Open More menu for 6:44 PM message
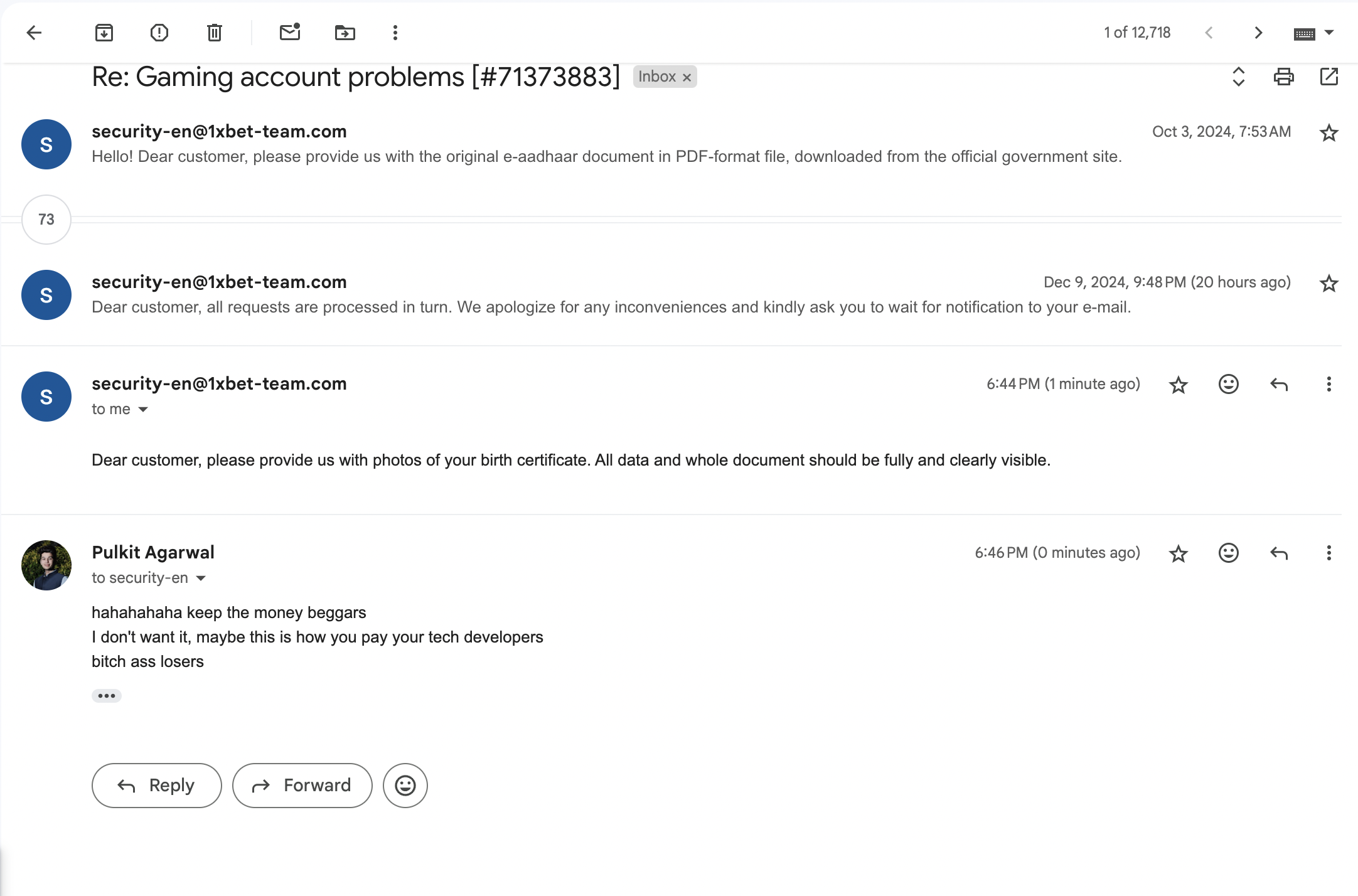Screen dimensions: 1358x896 click(x=1329, y=384)
